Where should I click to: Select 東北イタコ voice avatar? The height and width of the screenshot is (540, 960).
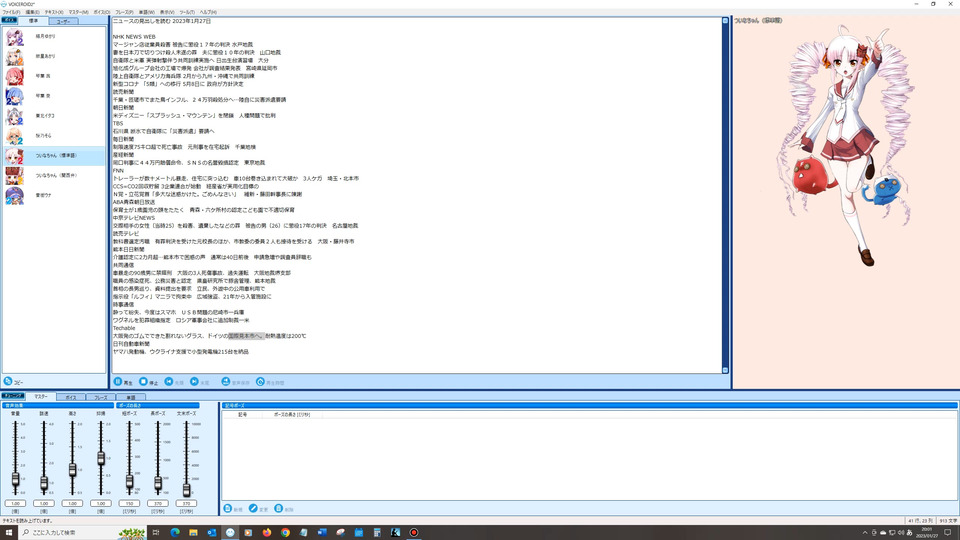15,116
